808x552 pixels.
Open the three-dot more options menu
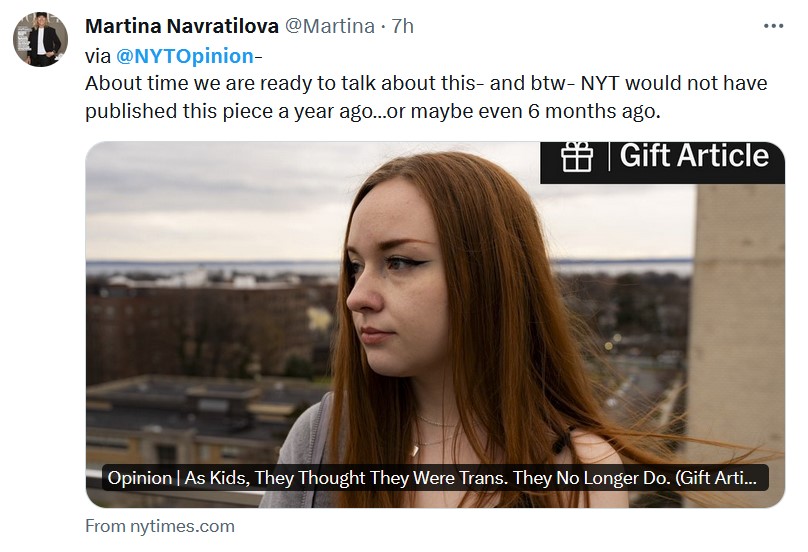[774, 26]
